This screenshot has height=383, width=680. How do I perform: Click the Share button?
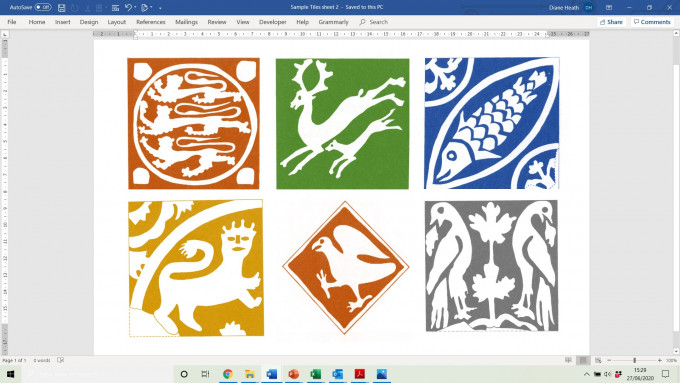click(611, 22)
